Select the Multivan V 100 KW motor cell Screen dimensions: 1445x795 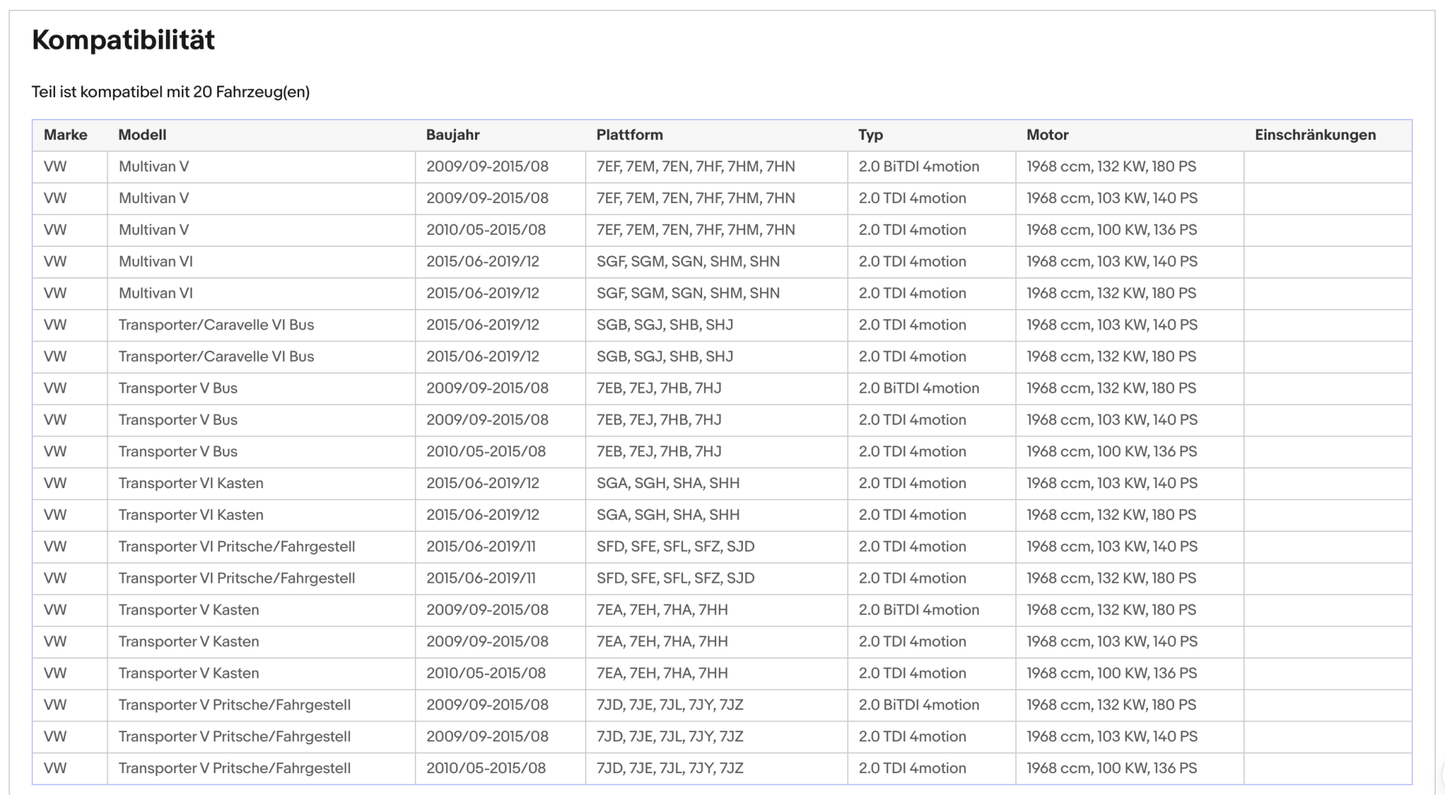tap(1111, 230)
